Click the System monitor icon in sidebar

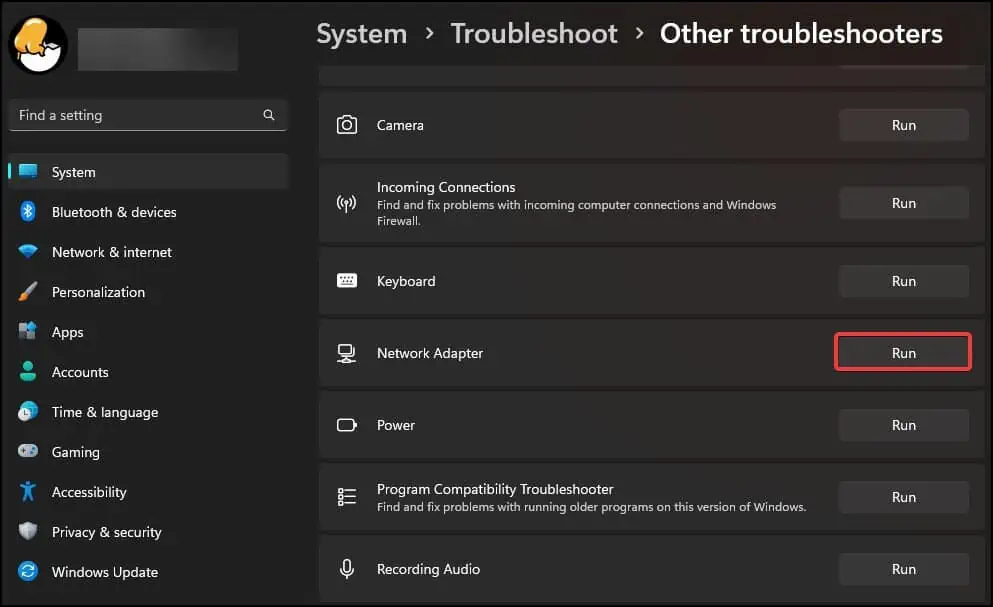28,171
